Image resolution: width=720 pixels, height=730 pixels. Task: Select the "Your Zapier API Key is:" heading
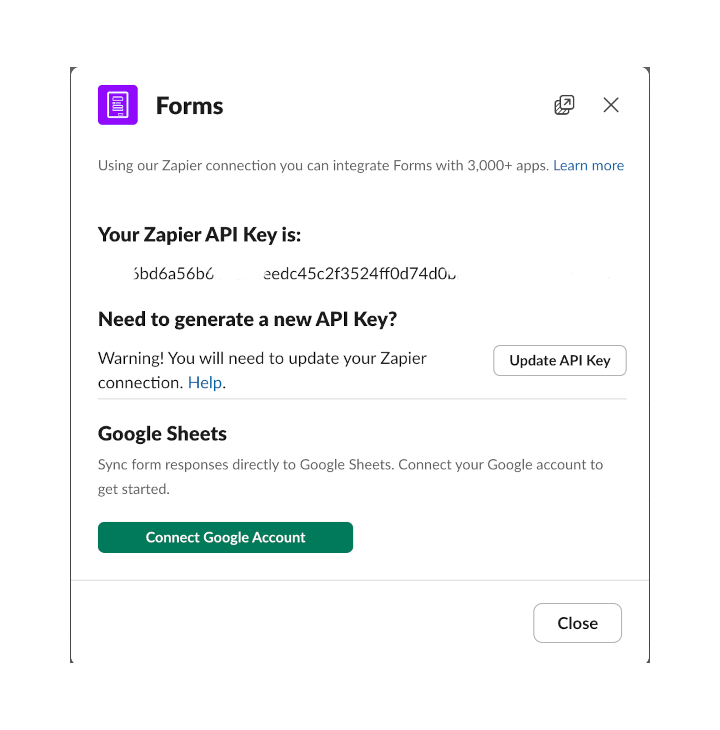point(199,235)
